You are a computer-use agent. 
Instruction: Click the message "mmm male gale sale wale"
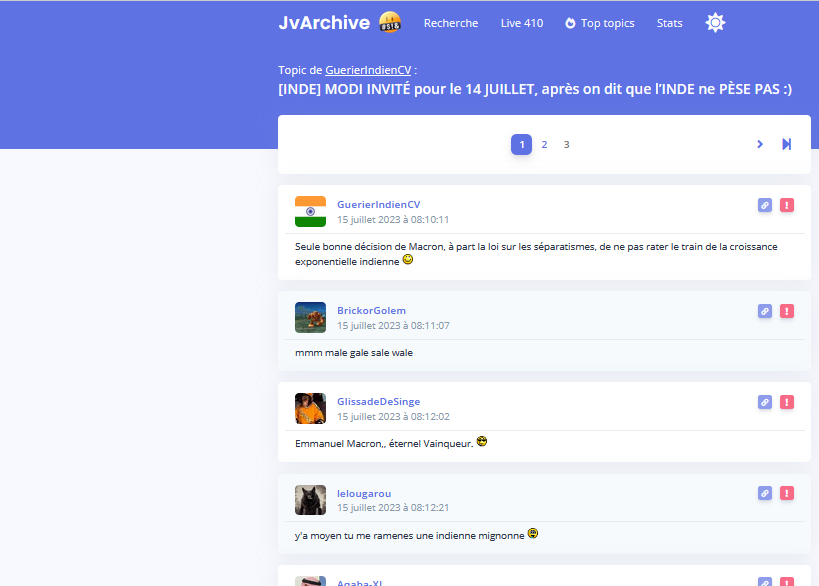click(354, 353)
